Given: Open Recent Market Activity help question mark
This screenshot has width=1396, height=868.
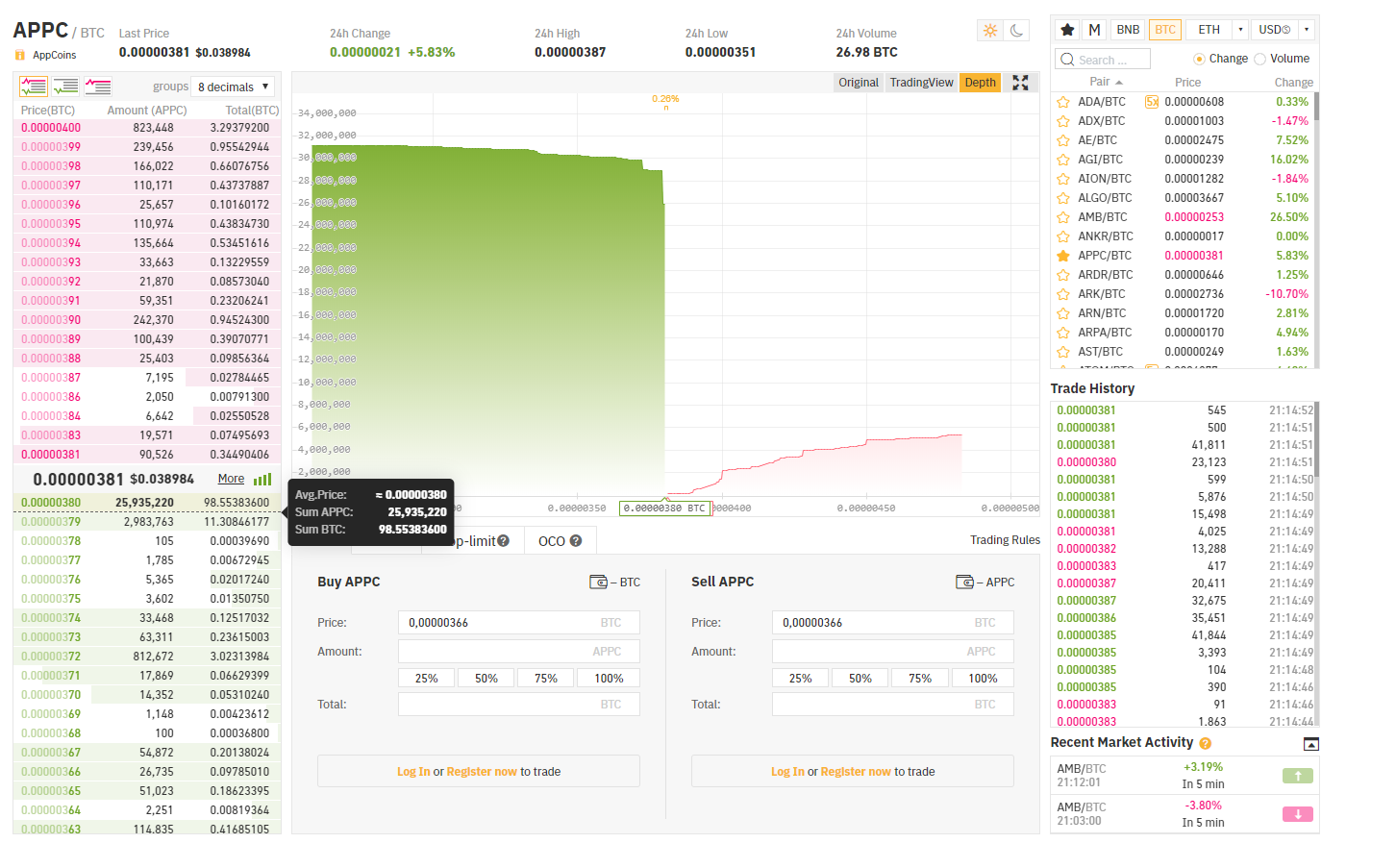Looking at the screenshot, I should click(x=1205, y=743).
